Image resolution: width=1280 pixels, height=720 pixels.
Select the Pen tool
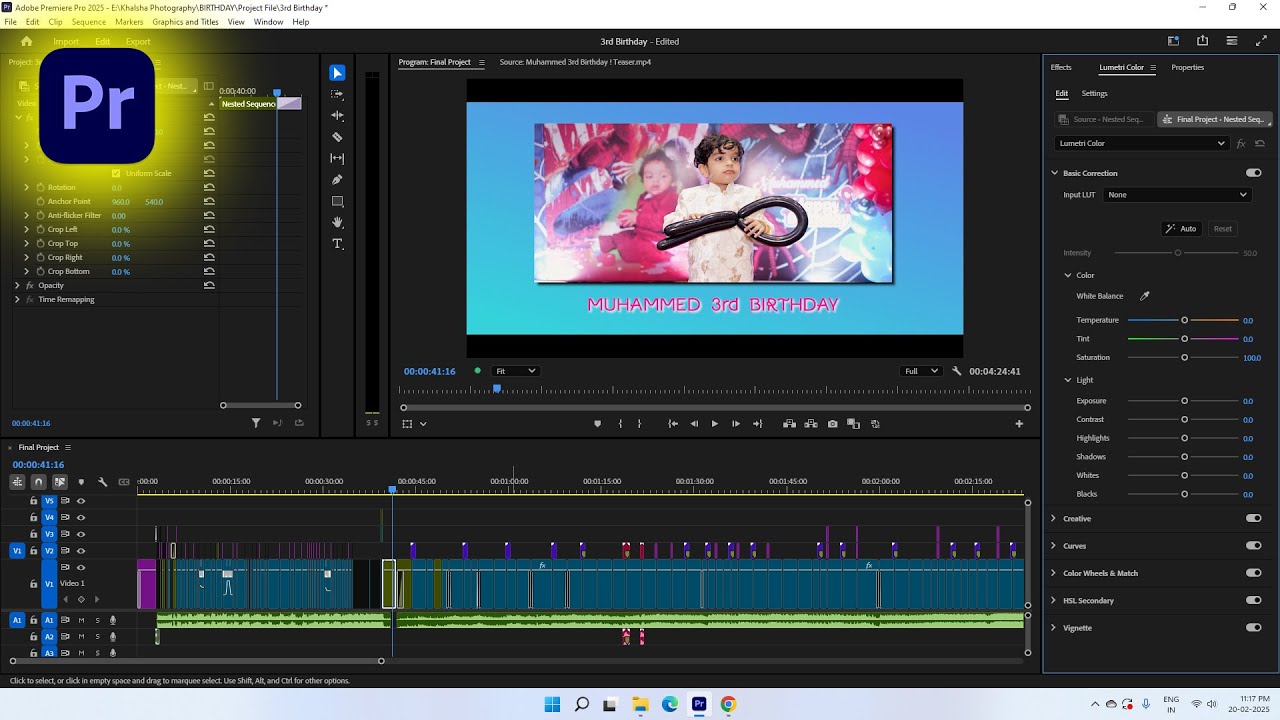(337, 180)
